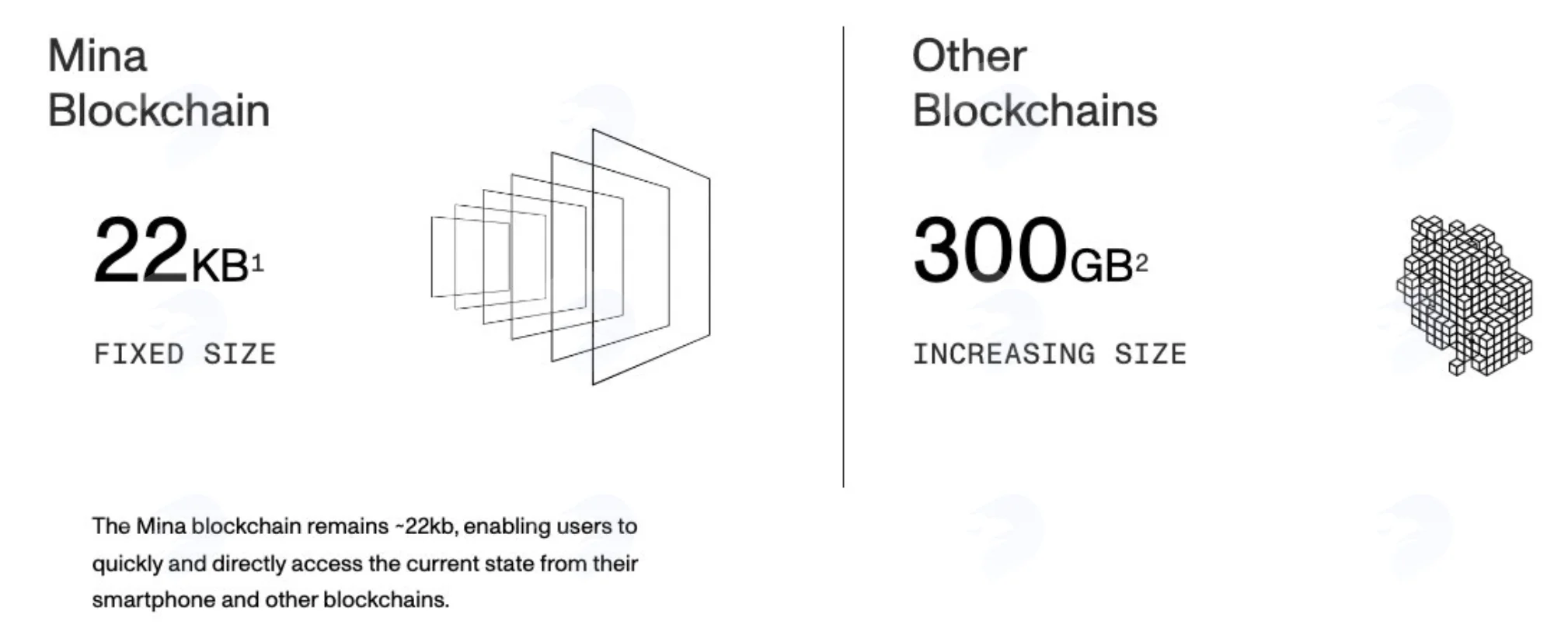Click the cube cluster blockchain illustration

(1465, 295)
